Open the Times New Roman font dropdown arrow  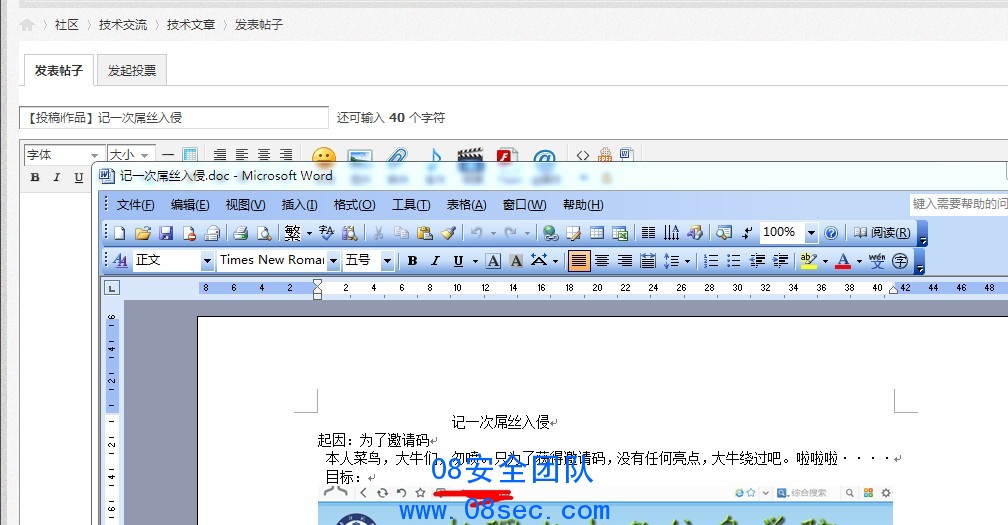point(333,260)
